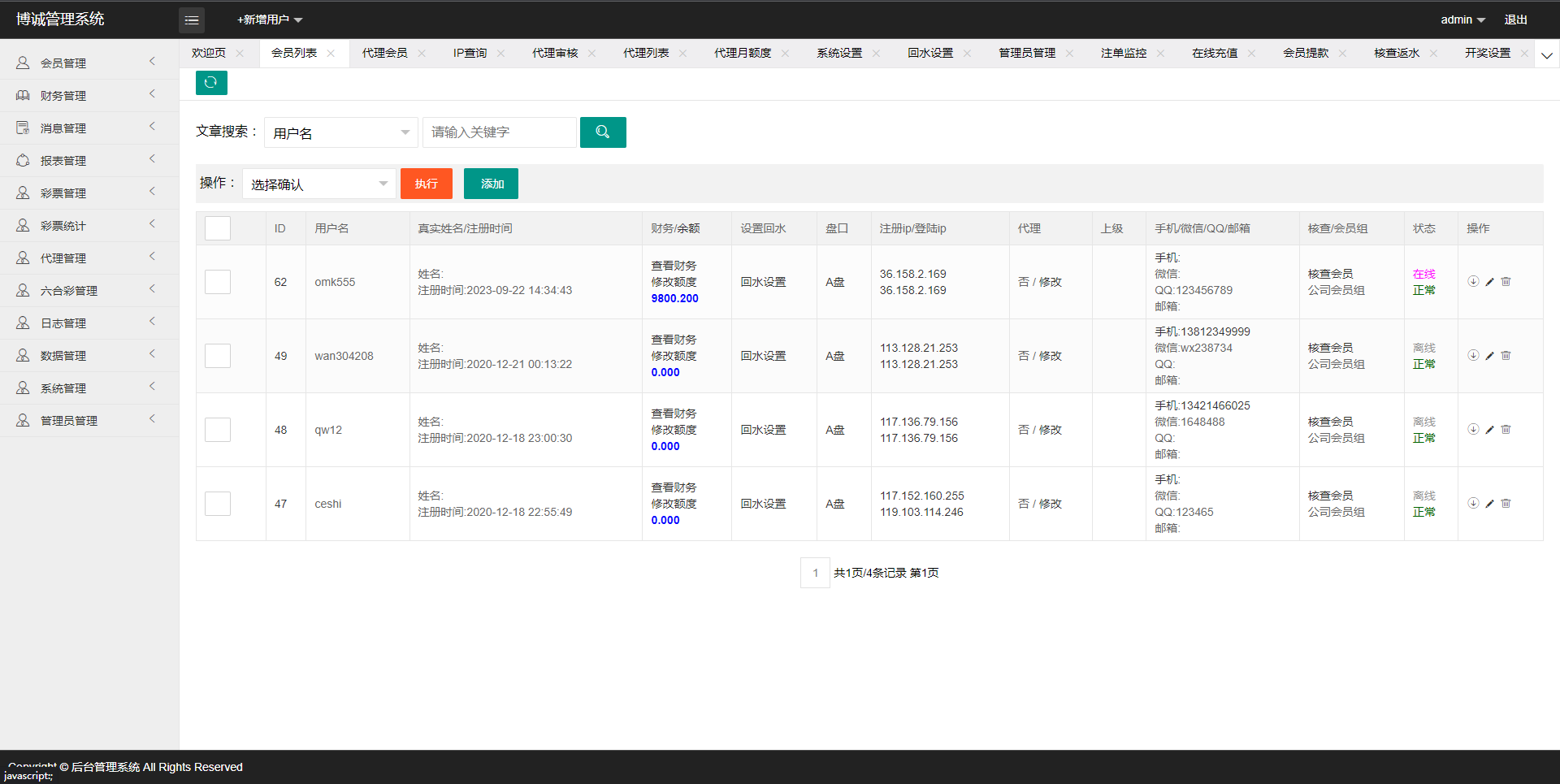Close the 会员列表 tab with its X

click(x=331, y=54)
